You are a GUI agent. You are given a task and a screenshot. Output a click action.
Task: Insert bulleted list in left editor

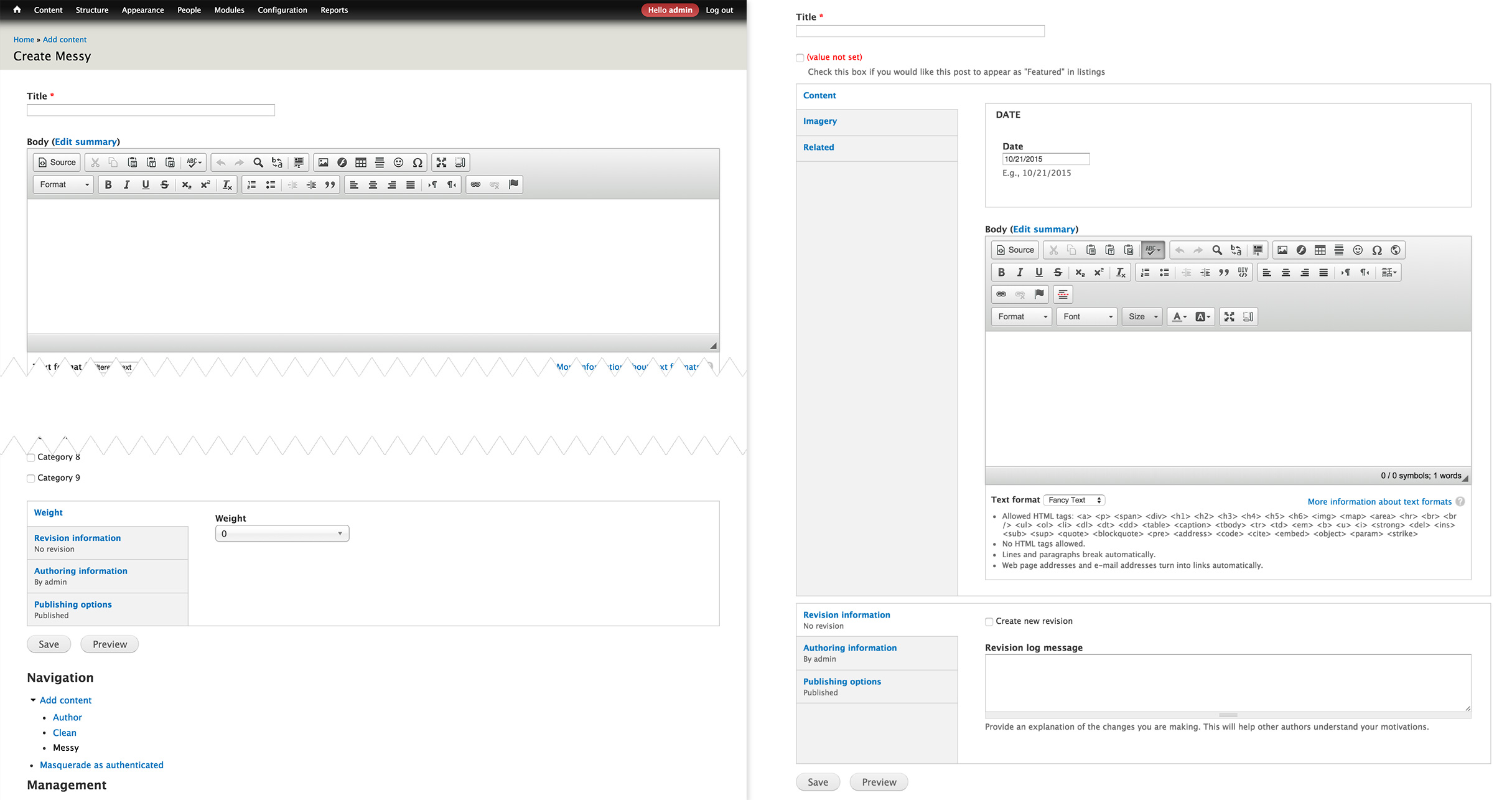(271, 185)
